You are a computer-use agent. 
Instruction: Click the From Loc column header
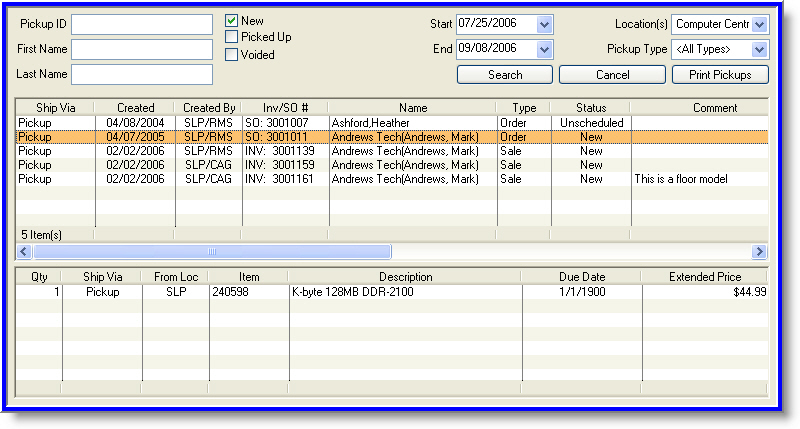(x=176, y=276)
